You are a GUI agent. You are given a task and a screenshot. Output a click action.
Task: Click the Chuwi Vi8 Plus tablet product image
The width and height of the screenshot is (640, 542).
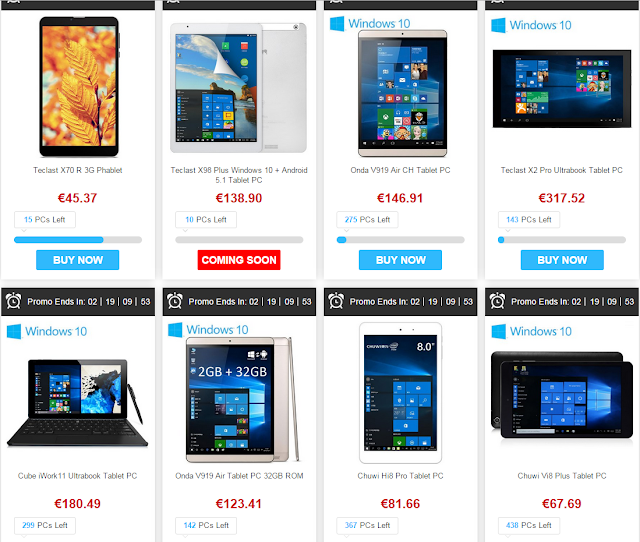click(x=562, y=395)
